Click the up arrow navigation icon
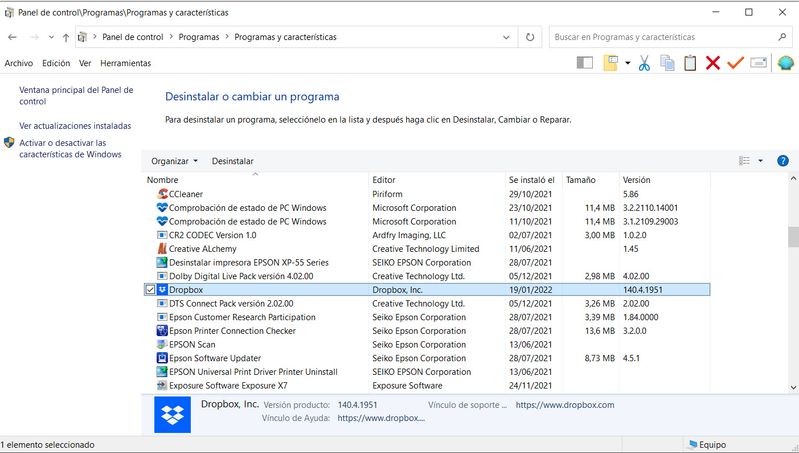Viewport: 799px width, 453px height. (66, 37)
